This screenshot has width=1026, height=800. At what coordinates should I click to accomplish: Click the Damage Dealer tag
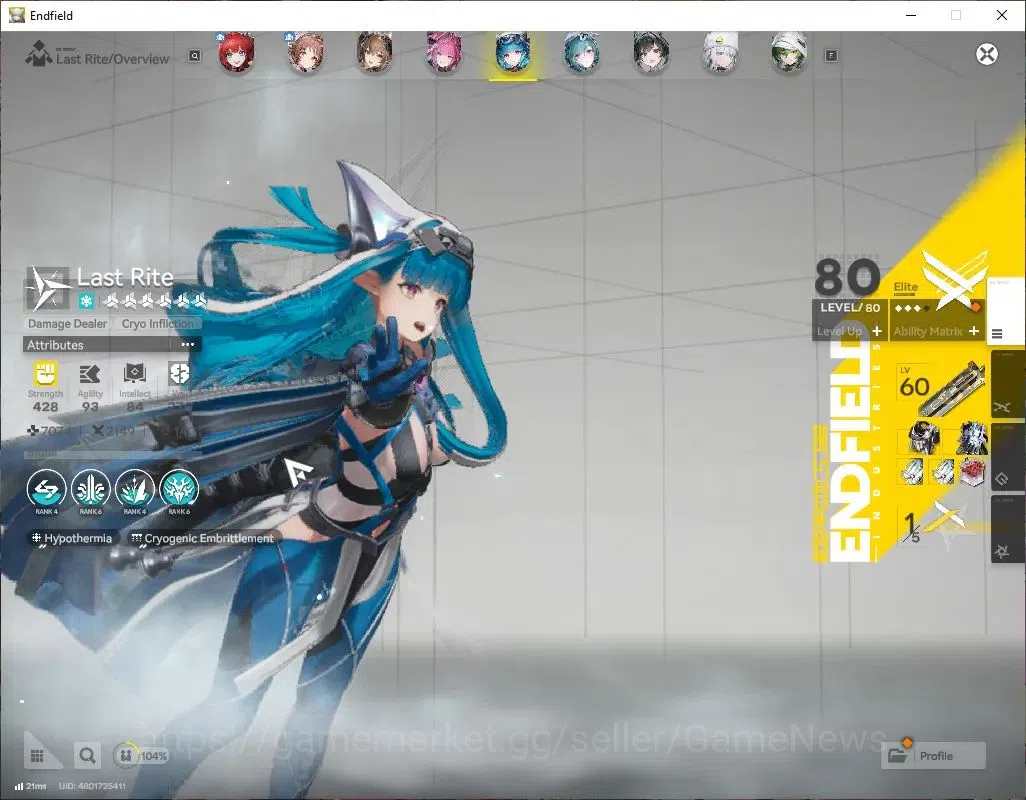(67, 324)
